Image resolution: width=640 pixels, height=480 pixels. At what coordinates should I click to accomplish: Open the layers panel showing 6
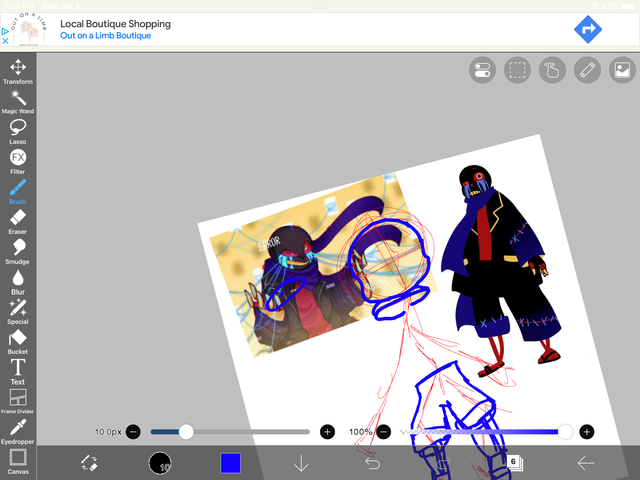tap(514, 462)
